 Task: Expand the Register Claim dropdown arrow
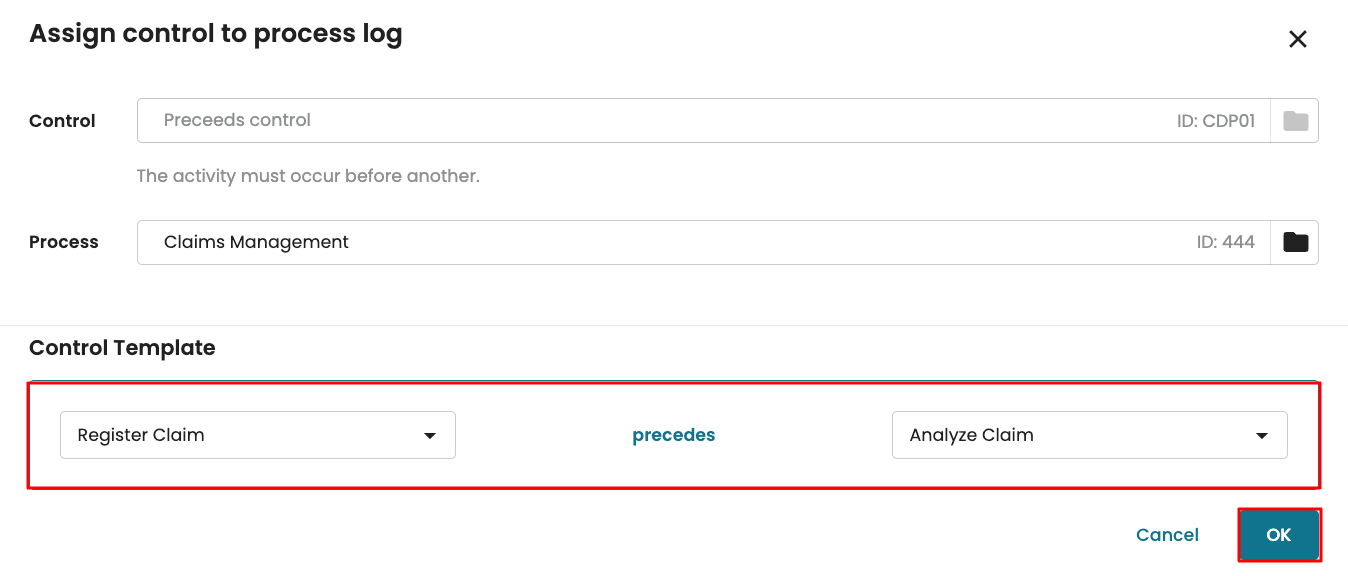click(x=430, y=436)
